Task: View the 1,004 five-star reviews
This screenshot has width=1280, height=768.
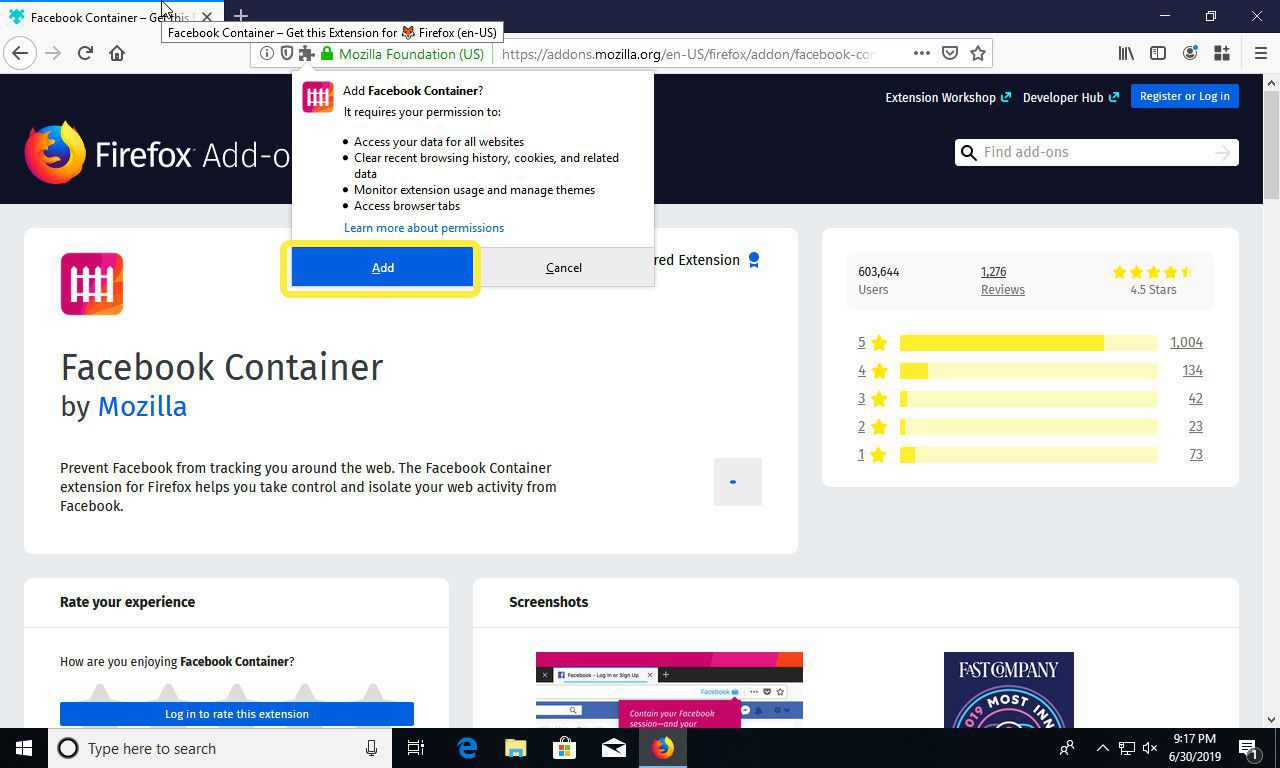Action: pyautogui.click(x=1186, y=342)
